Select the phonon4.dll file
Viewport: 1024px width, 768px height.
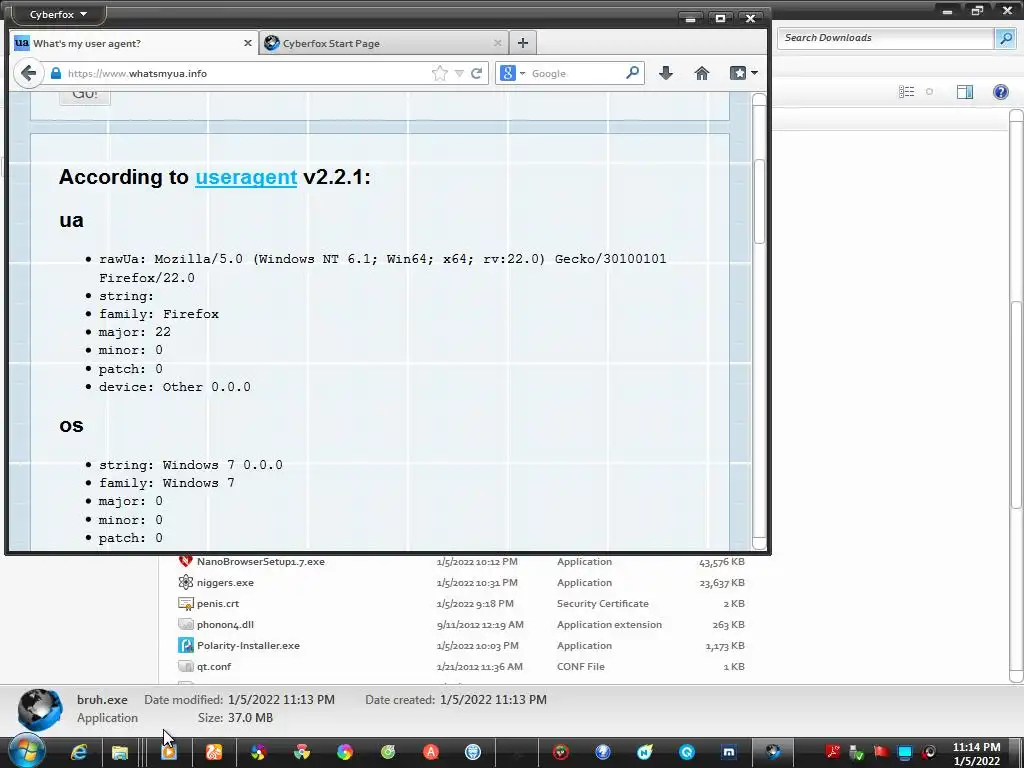225,625
